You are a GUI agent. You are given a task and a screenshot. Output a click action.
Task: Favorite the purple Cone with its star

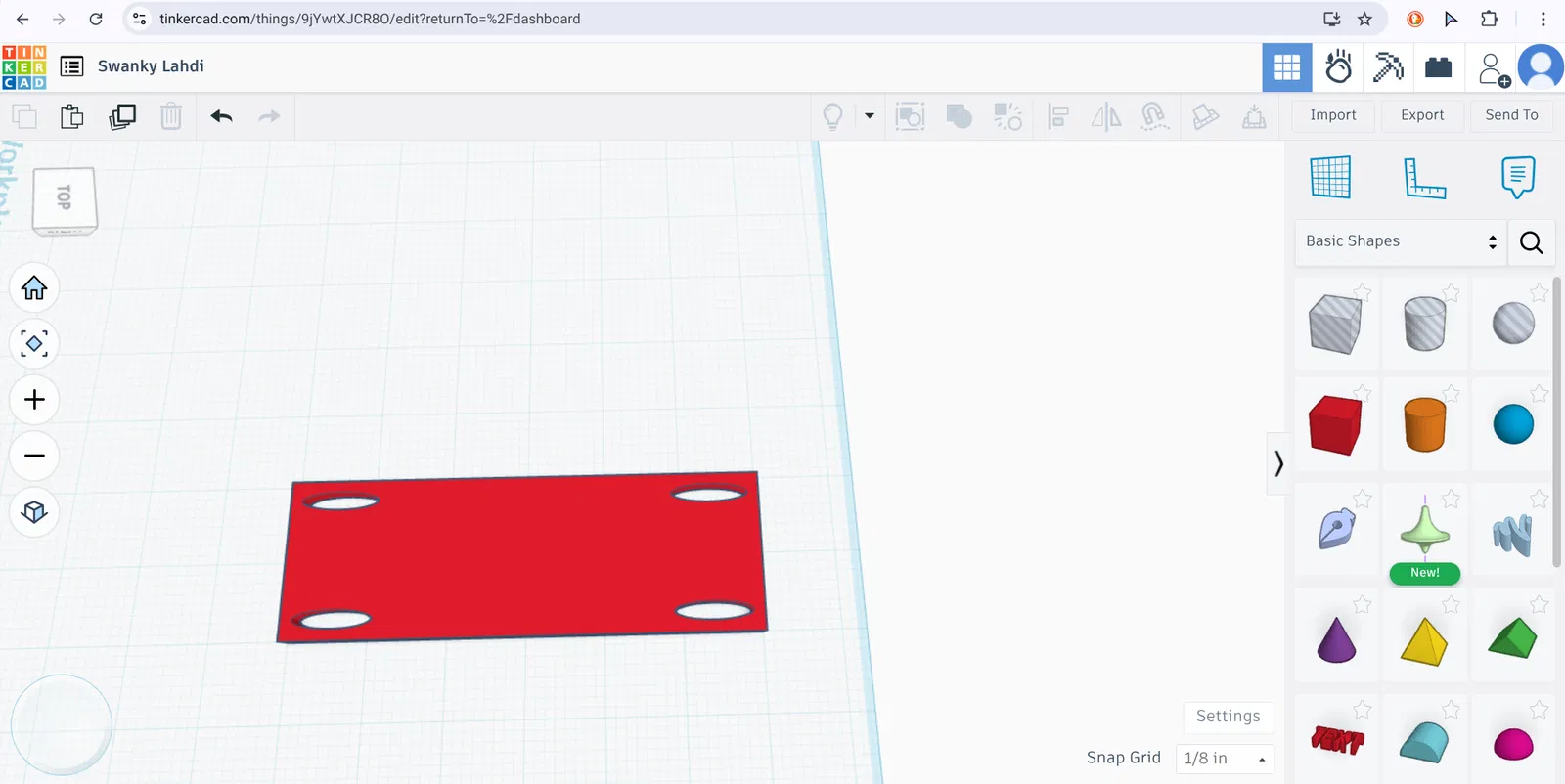[x=1363, y=605]
